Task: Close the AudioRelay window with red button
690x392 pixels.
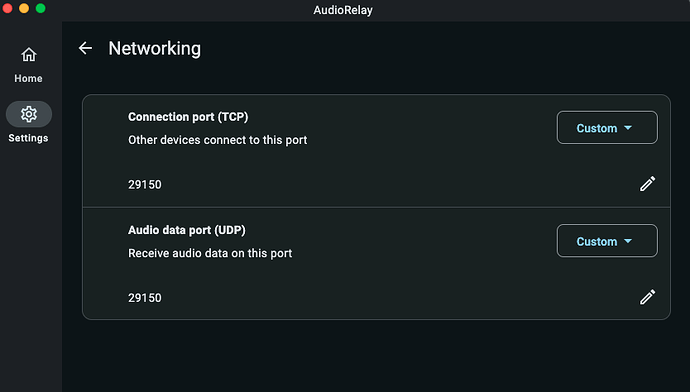Action: tap(7, 8)
